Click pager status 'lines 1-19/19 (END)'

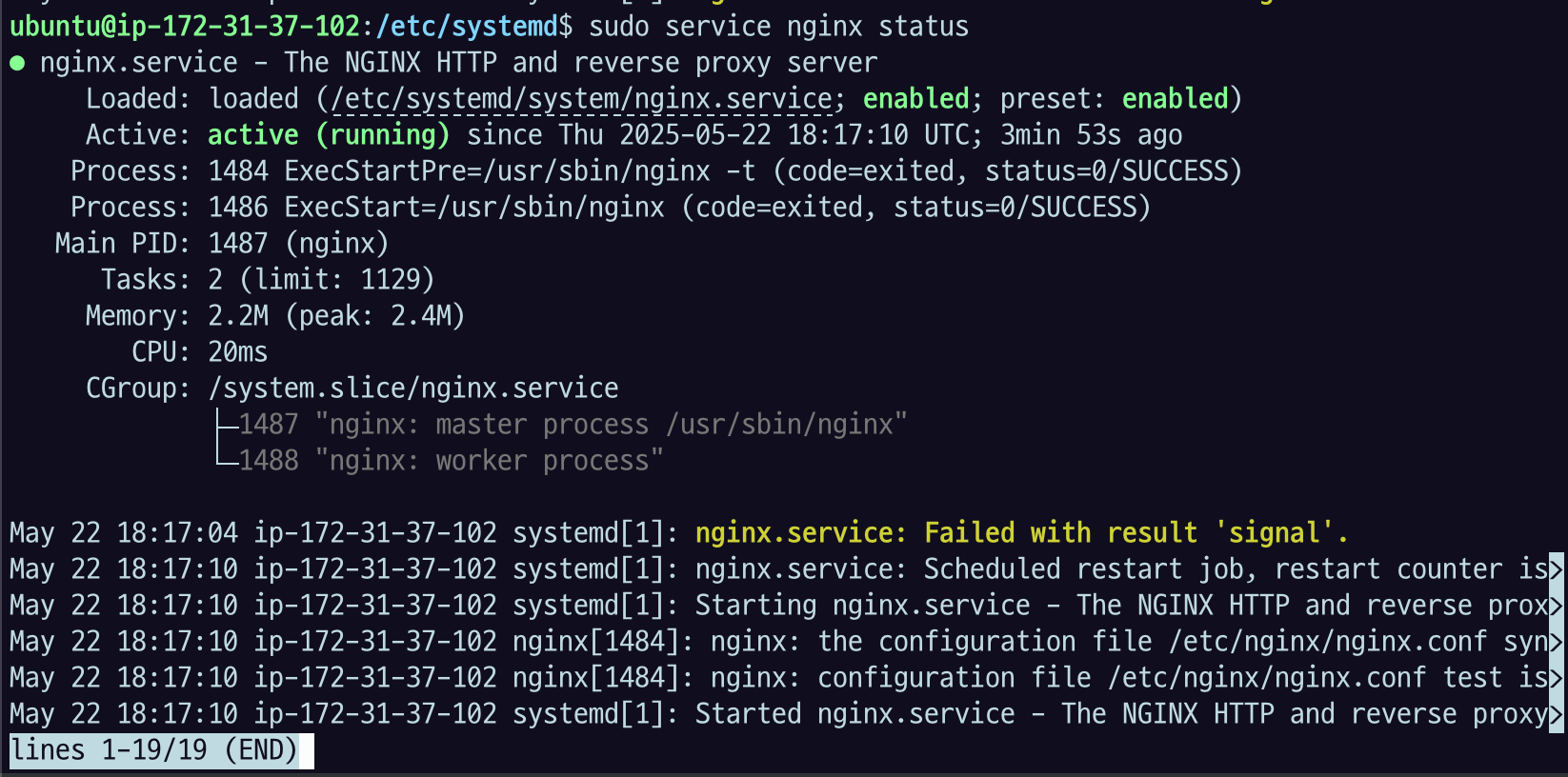154,750
